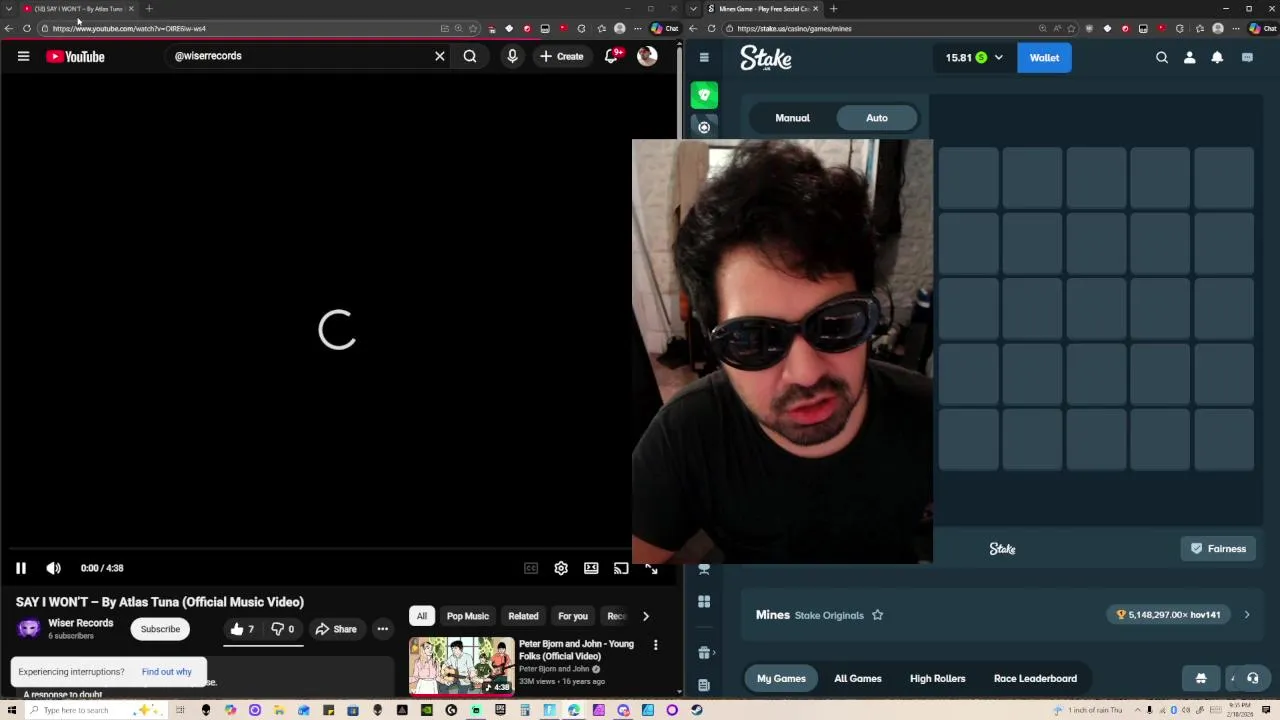Open the Stake sidebar hamburger menu
Image resolution: width=1280 pixels, height=720 pixels.
pos(704,57)
